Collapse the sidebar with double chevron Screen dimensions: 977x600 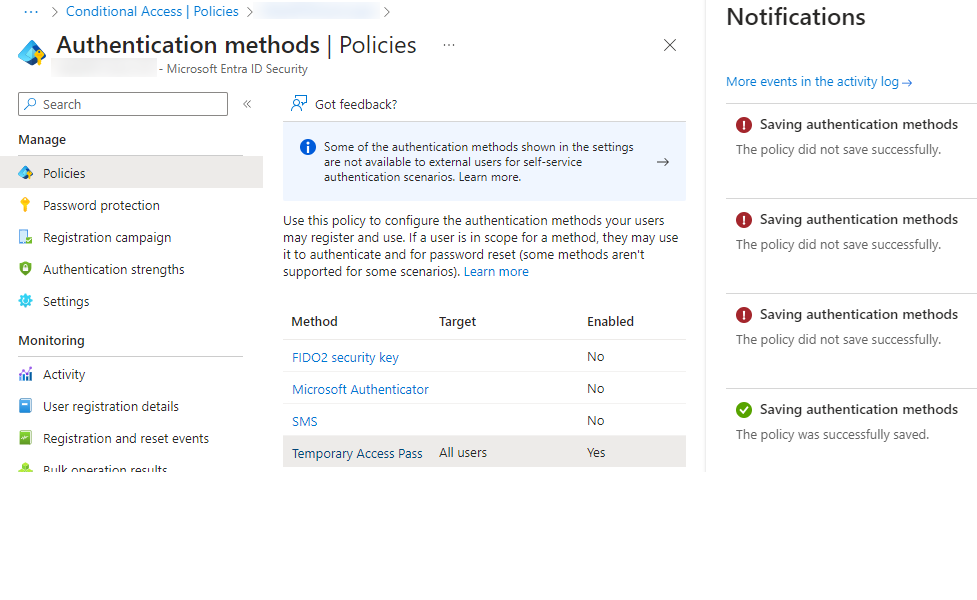click(247, 104)
